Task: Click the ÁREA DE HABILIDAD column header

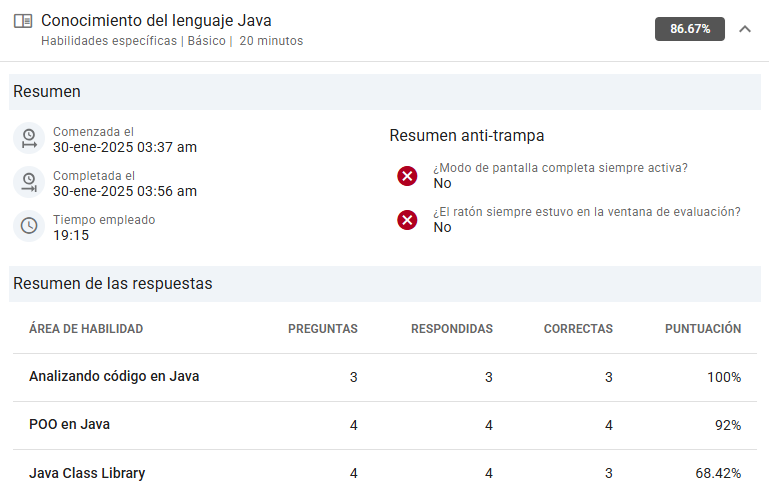Action: (86, 329)
